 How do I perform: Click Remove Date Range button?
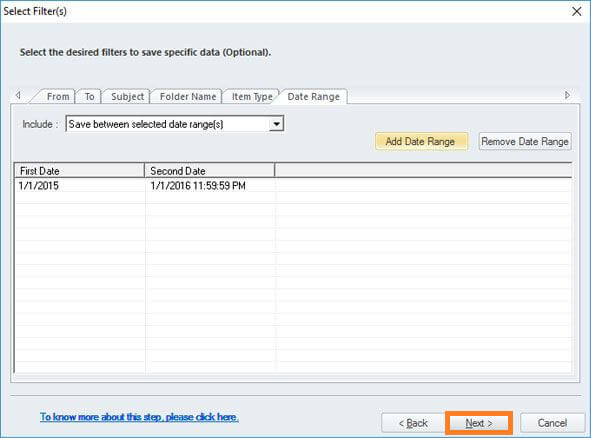[525, 141]
